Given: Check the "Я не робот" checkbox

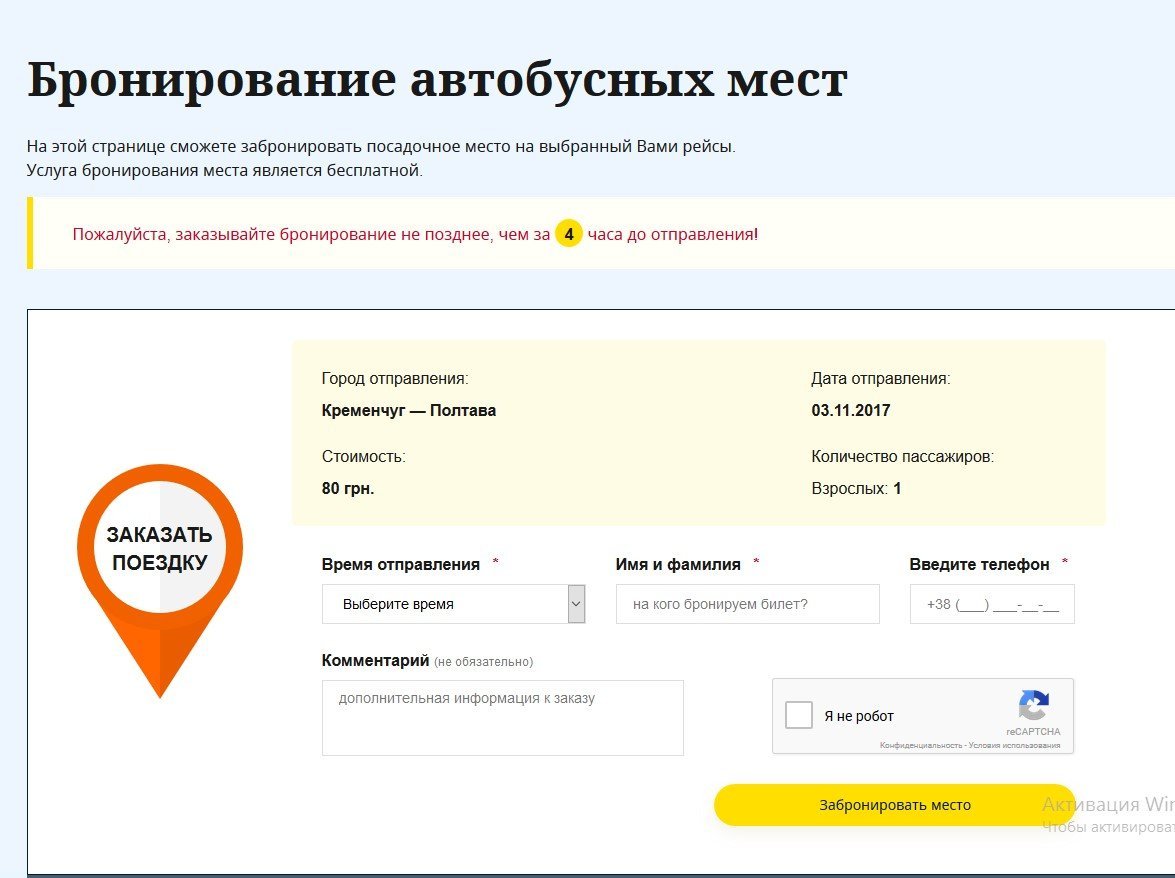Looking at the screenshot, I should click(x=798, y=715).
